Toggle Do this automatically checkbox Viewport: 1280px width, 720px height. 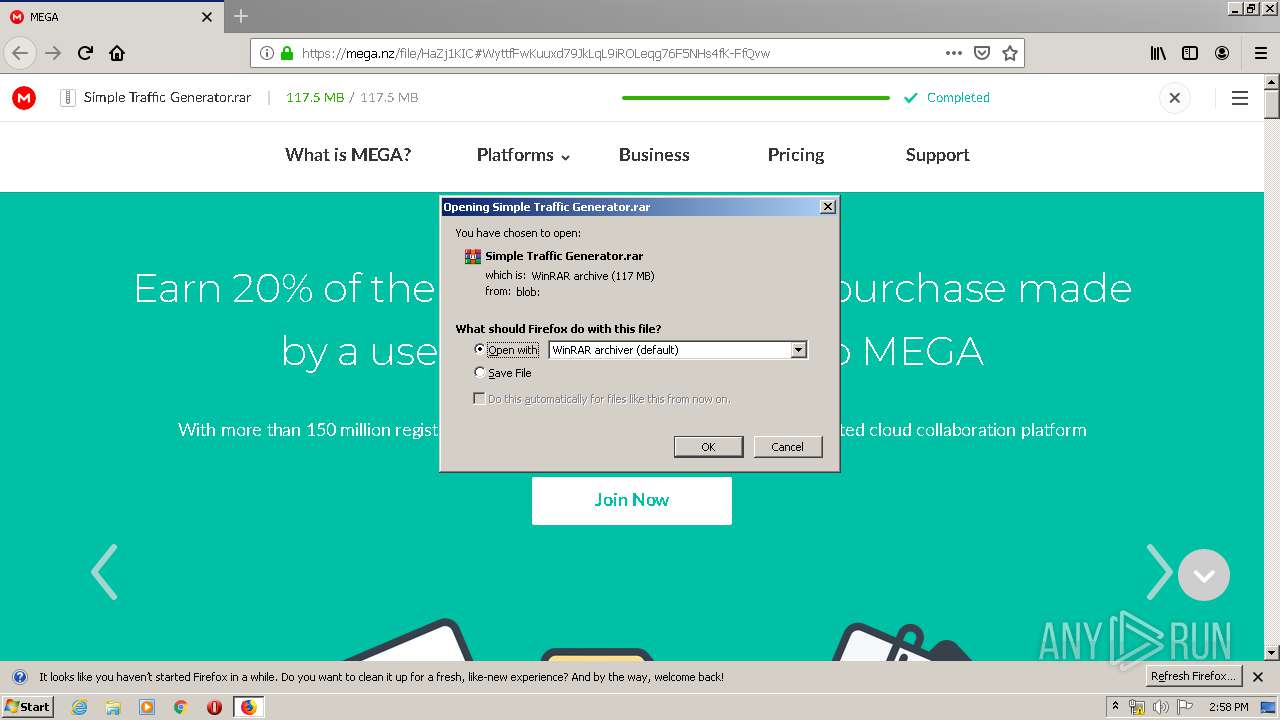click(x=479, y=398)
